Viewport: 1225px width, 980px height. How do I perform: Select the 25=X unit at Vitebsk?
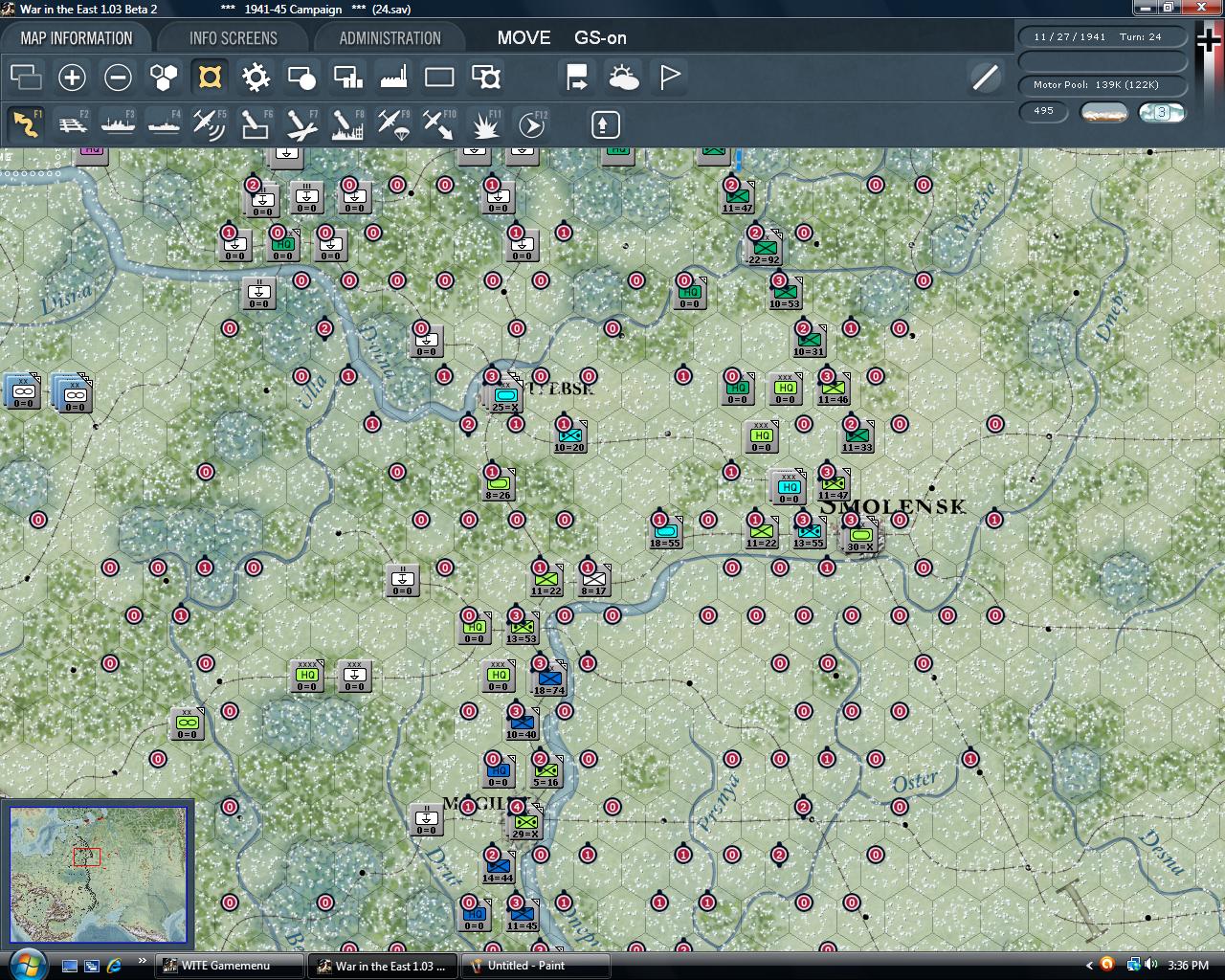tap(504, 397)
